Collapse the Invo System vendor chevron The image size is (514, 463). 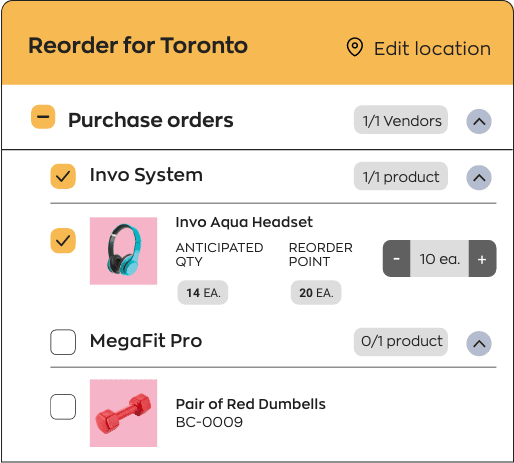tap(479, 178)
